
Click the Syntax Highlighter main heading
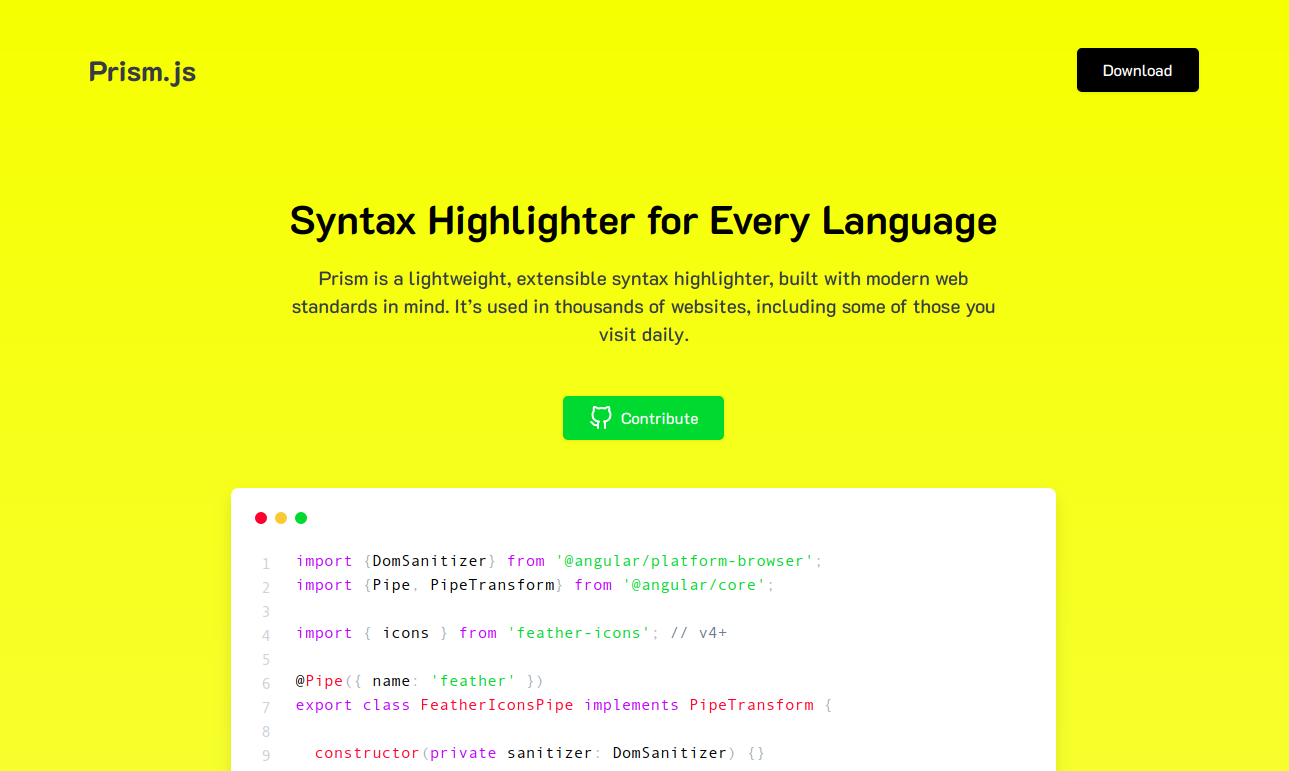coord(643,221)
